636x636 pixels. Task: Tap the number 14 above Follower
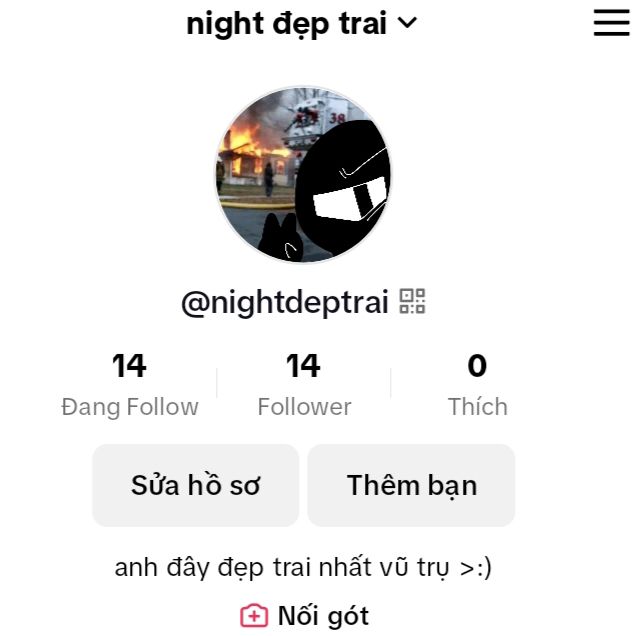click(303, 365)
